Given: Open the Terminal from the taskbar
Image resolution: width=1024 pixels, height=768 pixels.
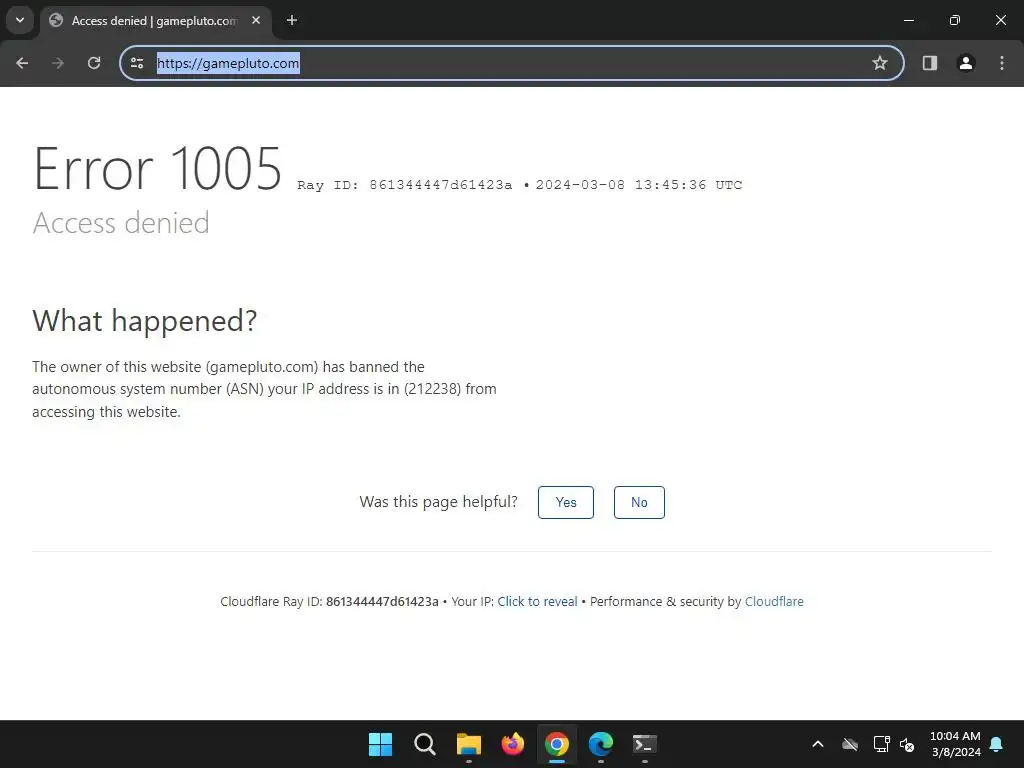Looking at the screenshot, I should [645, 744].
